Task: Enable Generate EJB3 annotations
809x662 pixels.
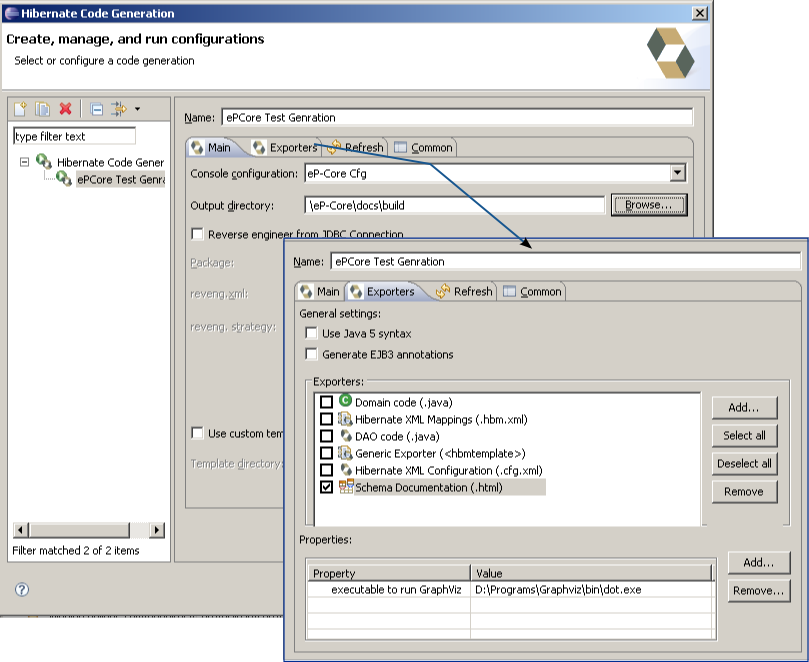Action: (311, 354)
